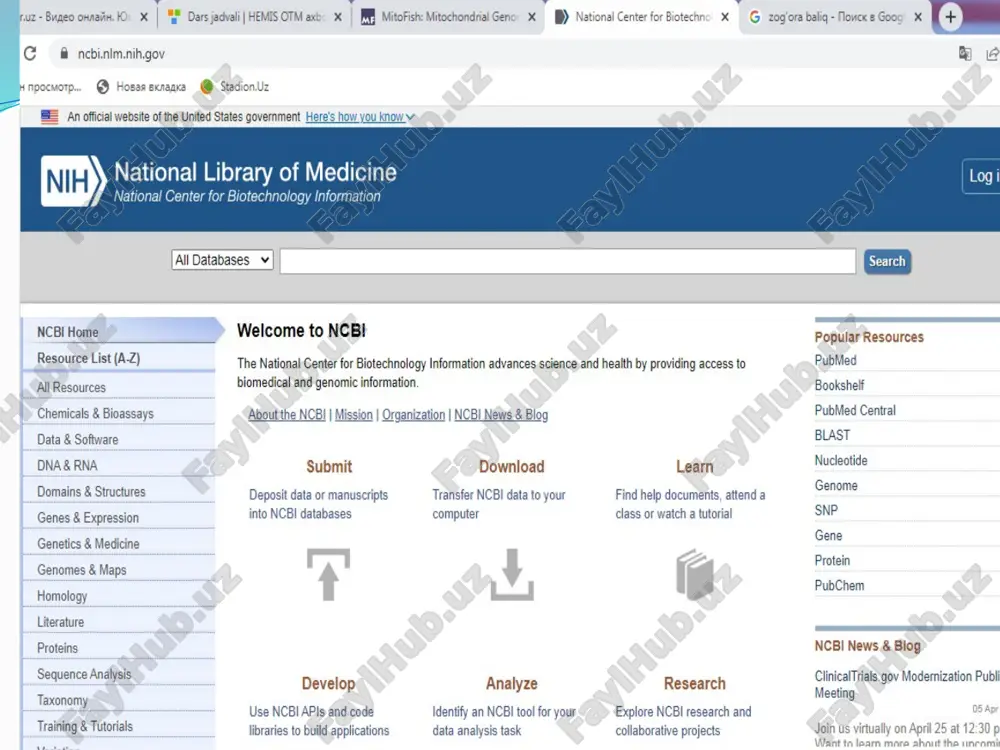Open Homology category
The width and height of the screenshot is (1000, 750).
[118, 596]
